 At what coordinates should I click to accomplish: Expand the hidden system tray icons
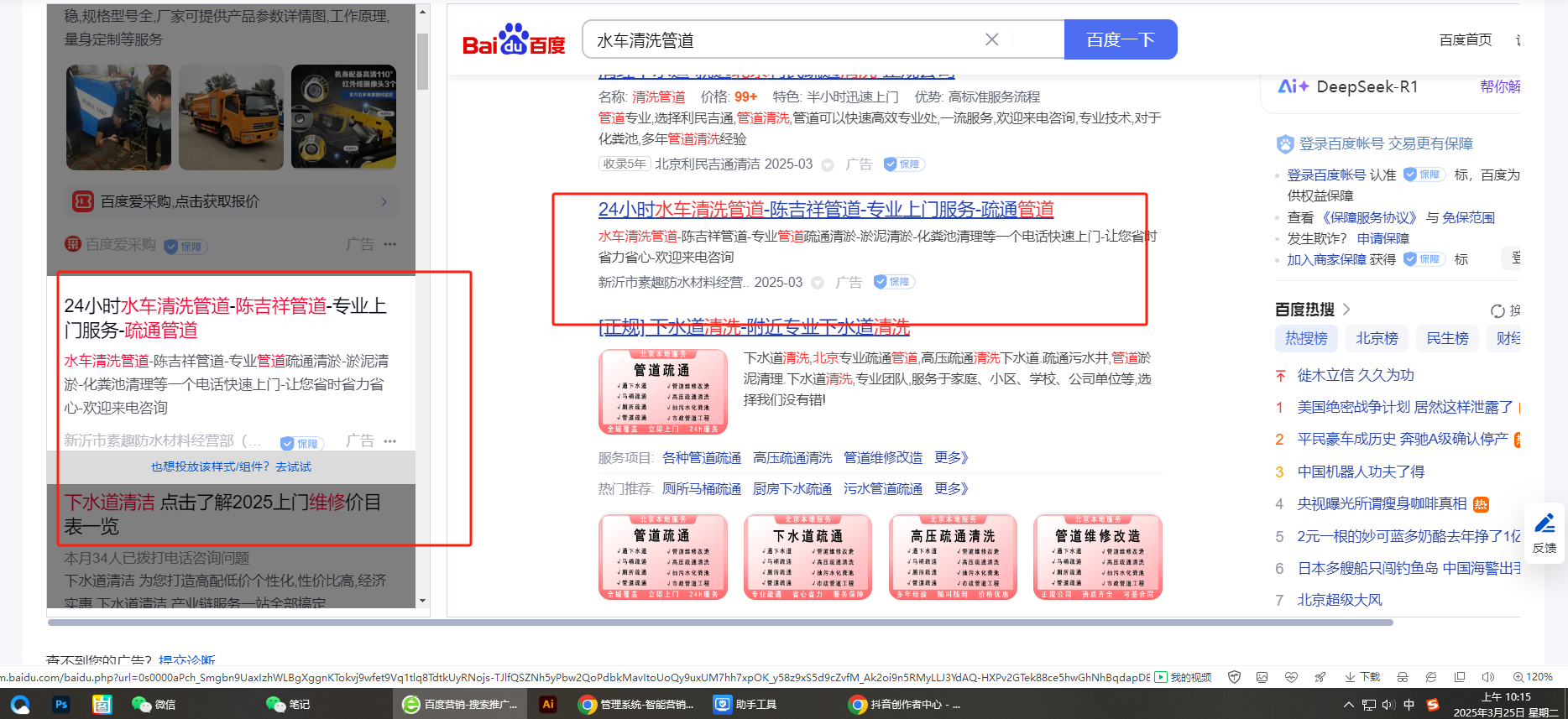pyautogui.click(x=1348, y=705)
